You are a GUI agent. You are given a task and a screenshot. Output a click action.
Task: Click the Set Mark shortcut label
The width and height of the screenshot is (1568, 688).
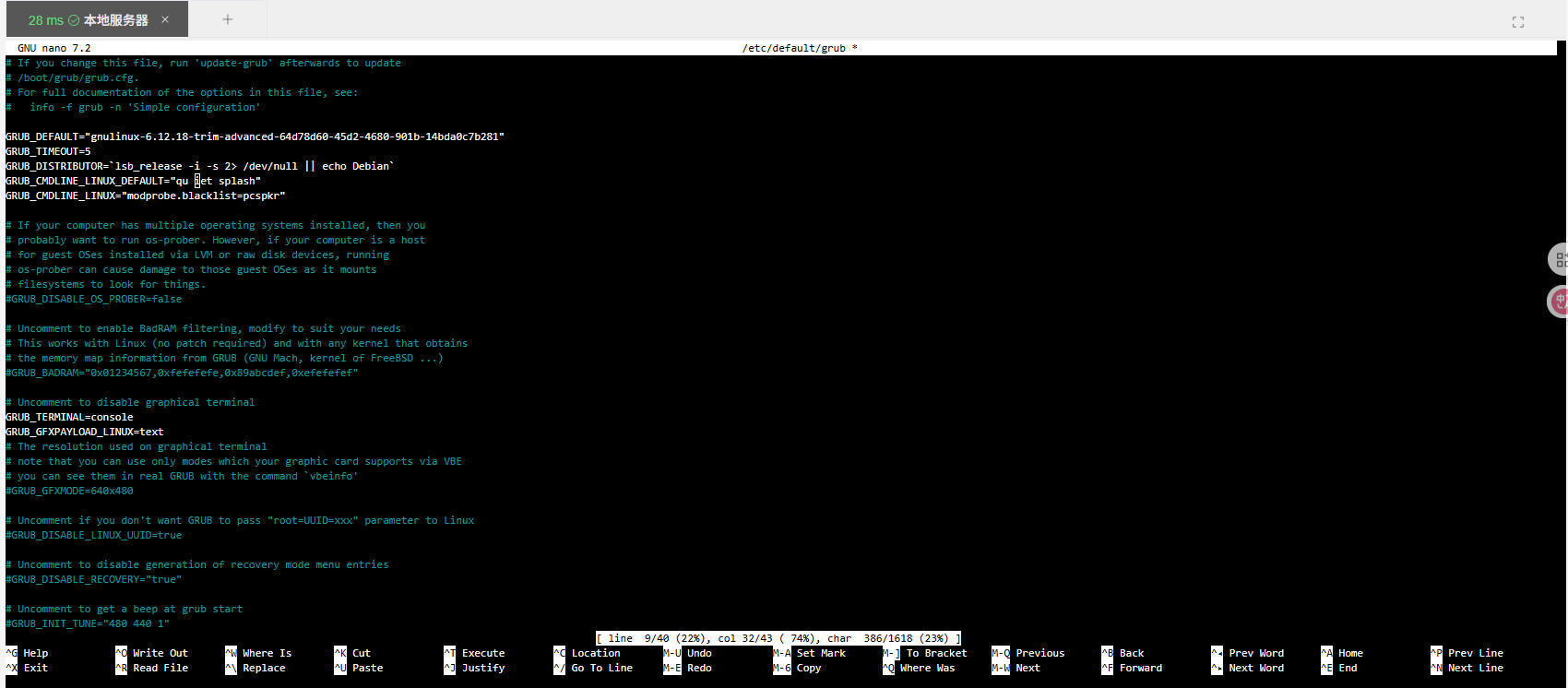(821, 653)
